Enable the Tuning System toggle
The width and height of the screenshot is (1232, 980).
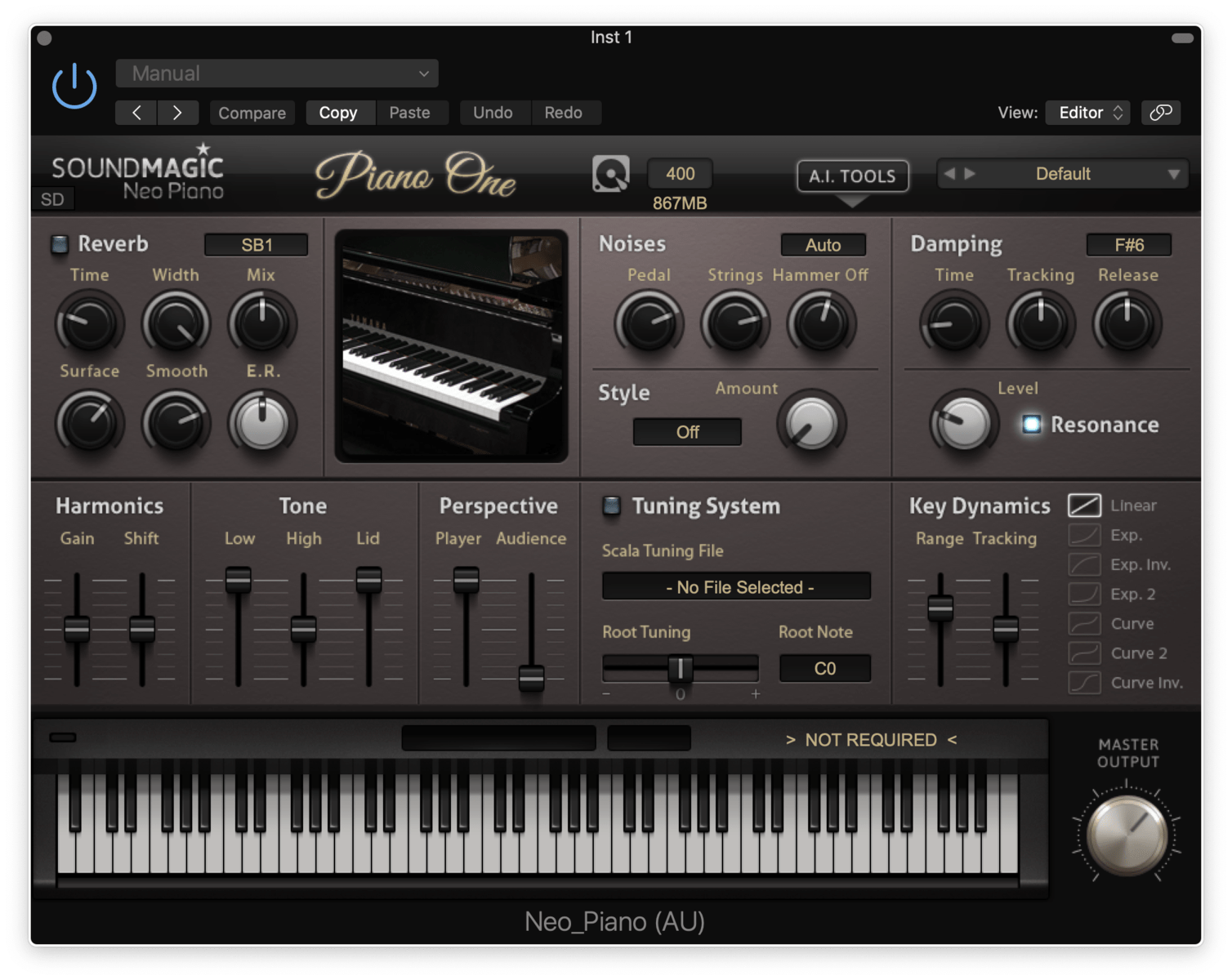click(611, 506)
